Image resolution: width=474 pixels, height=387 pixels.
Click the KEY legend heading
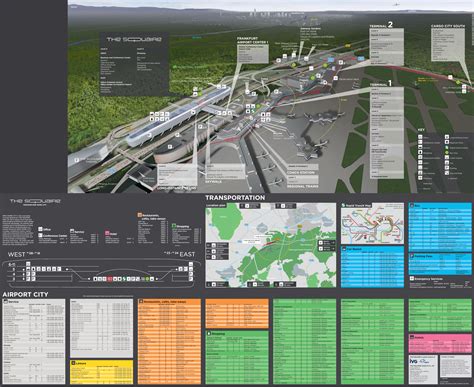click(421, 130)
